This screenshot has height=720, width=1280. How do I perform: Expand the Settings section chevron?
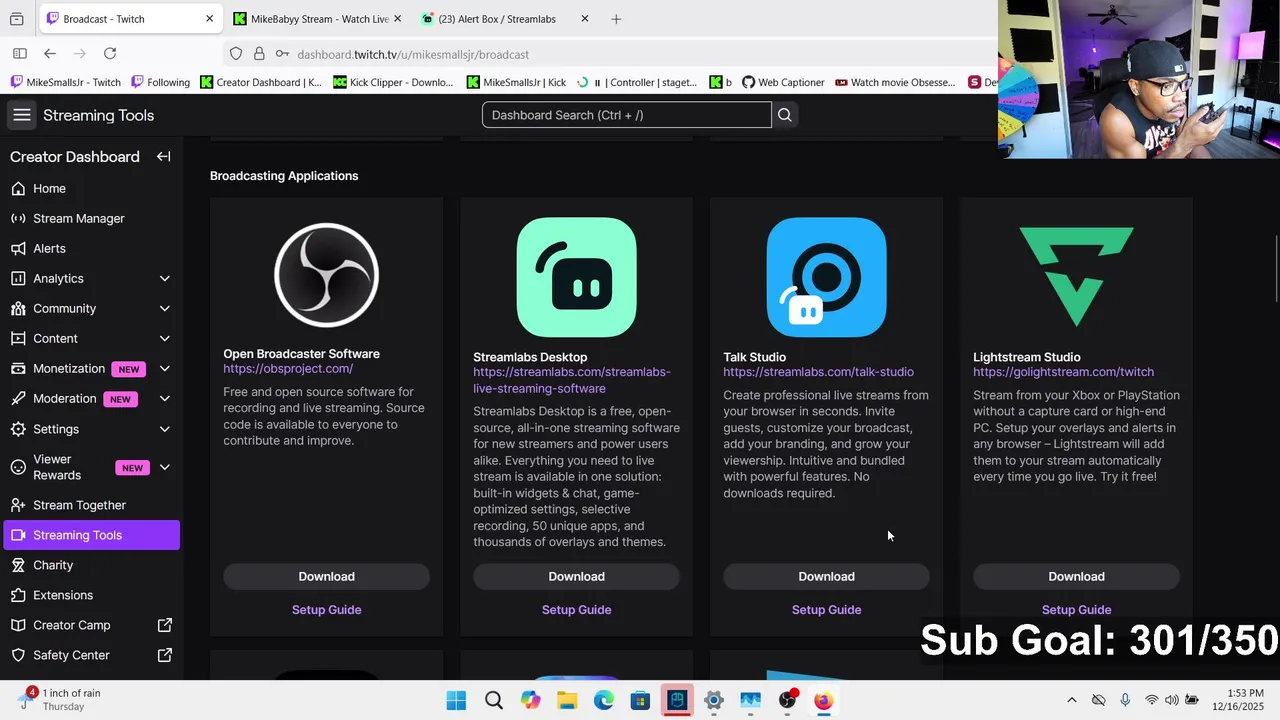[165, 429]
